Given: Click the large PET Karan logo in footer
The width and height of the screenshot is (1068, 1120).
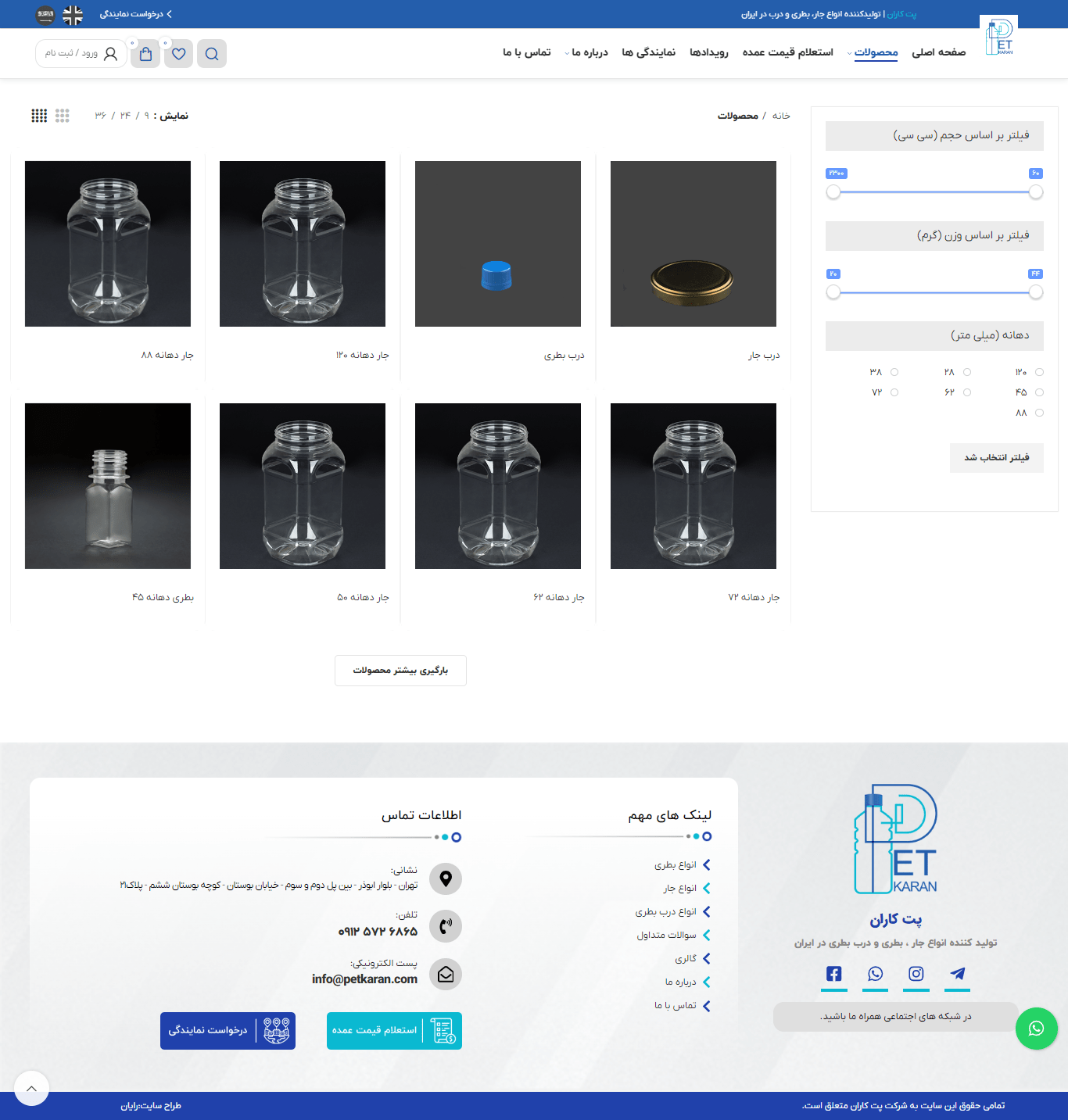Looking at the screenshot, I should pos(895,839).
